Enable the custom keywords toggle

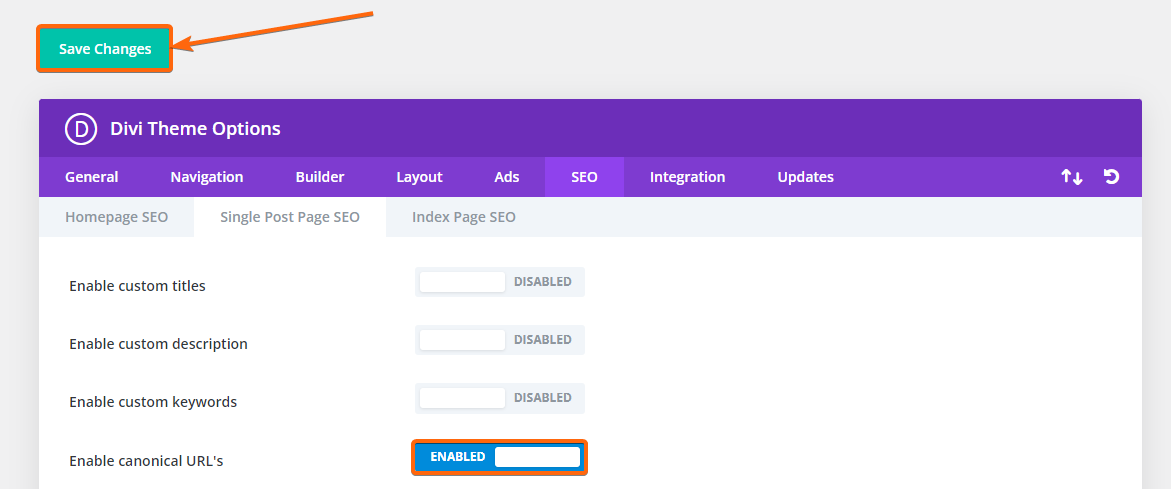coord(500,398)
